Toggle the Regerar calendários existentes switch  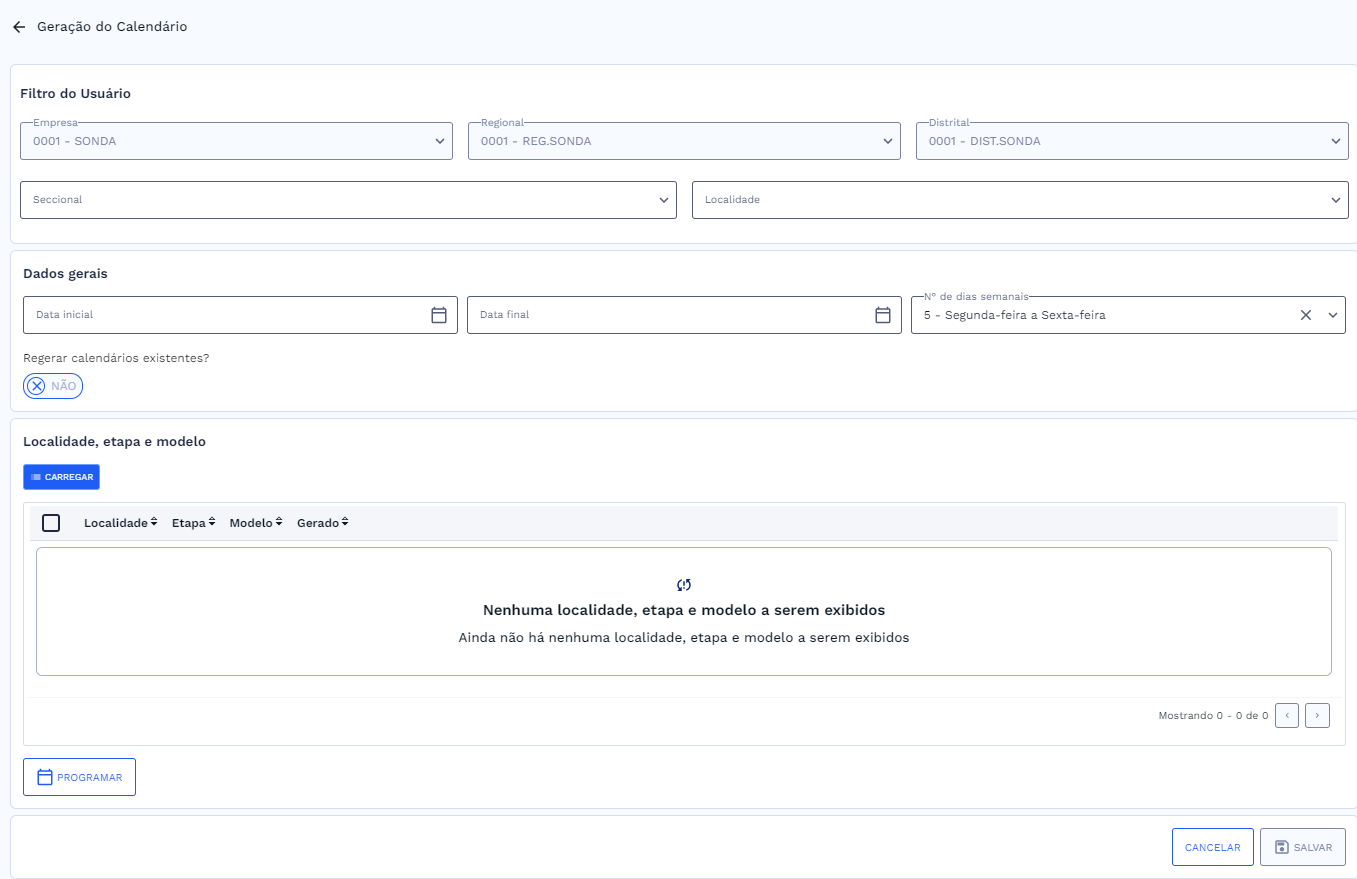(53, 386)
